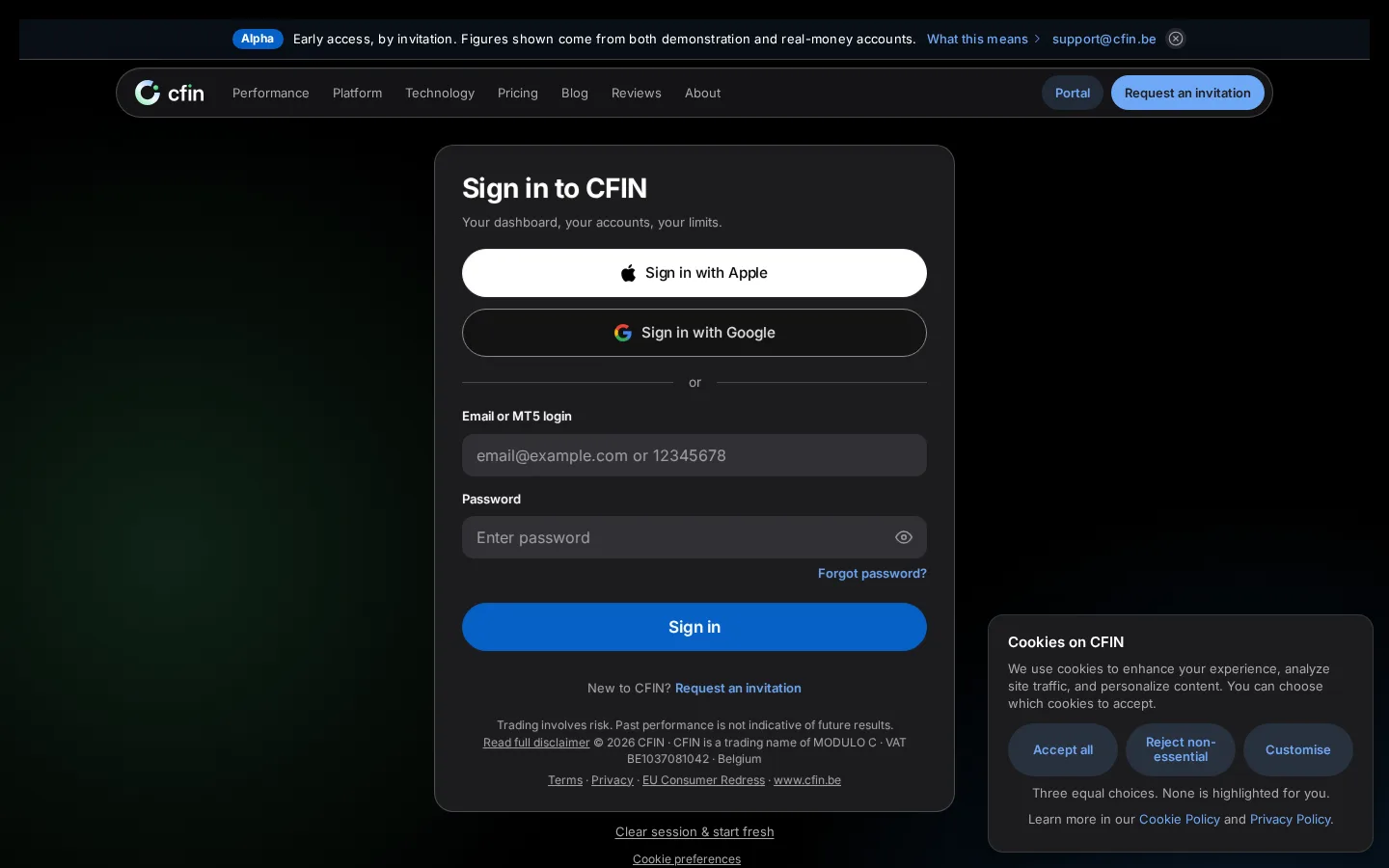This screenshot has height=868, width=1389.
Task: Open the Performance menu item
Action: (271, 93)
